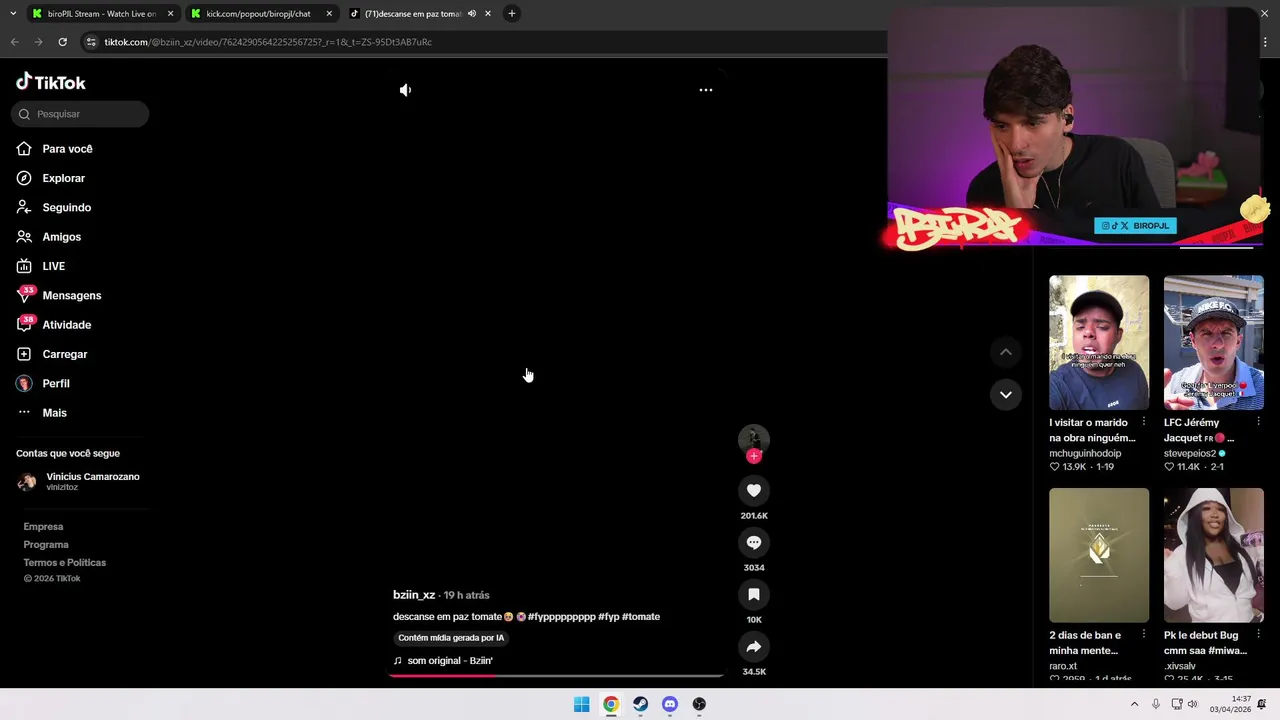Close the biroPJL Stream tab
The width and height of the screenshot is (1280, 720).
[x=170, y=14]
